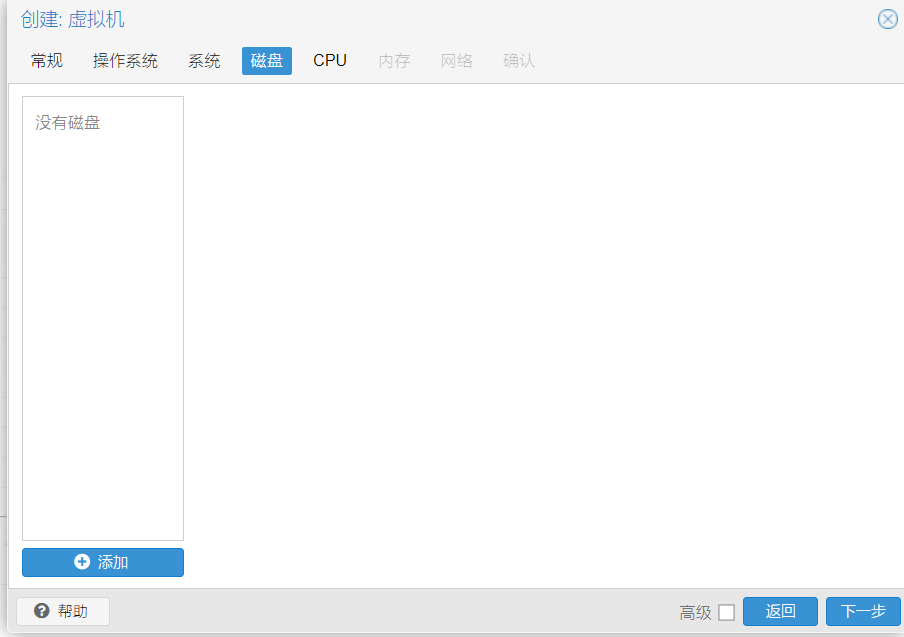Switch to the 常规 tab

coord(47,61)
